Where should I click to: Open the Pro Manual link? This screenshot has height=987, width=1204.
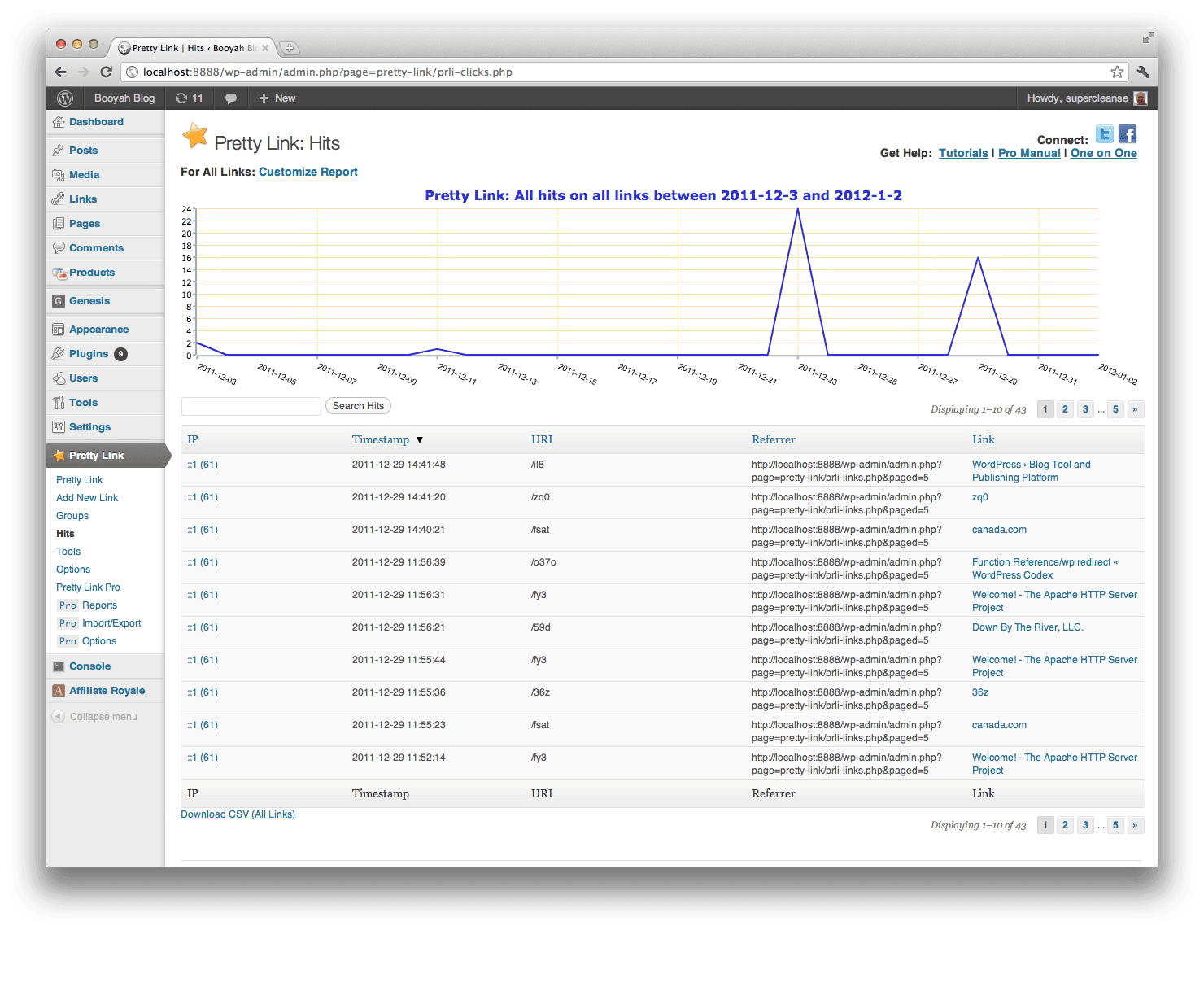point(1029,153)
